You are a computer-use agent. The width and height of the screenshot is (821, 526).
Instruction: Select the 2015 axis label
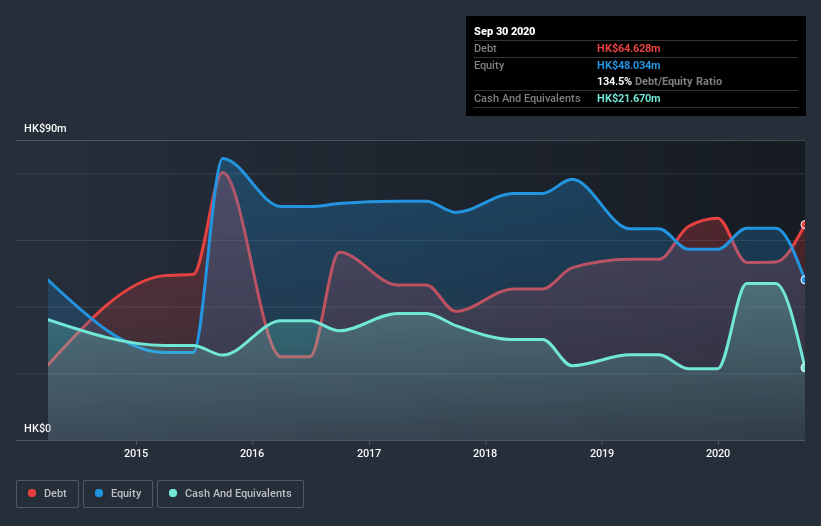tap(136, 453)
